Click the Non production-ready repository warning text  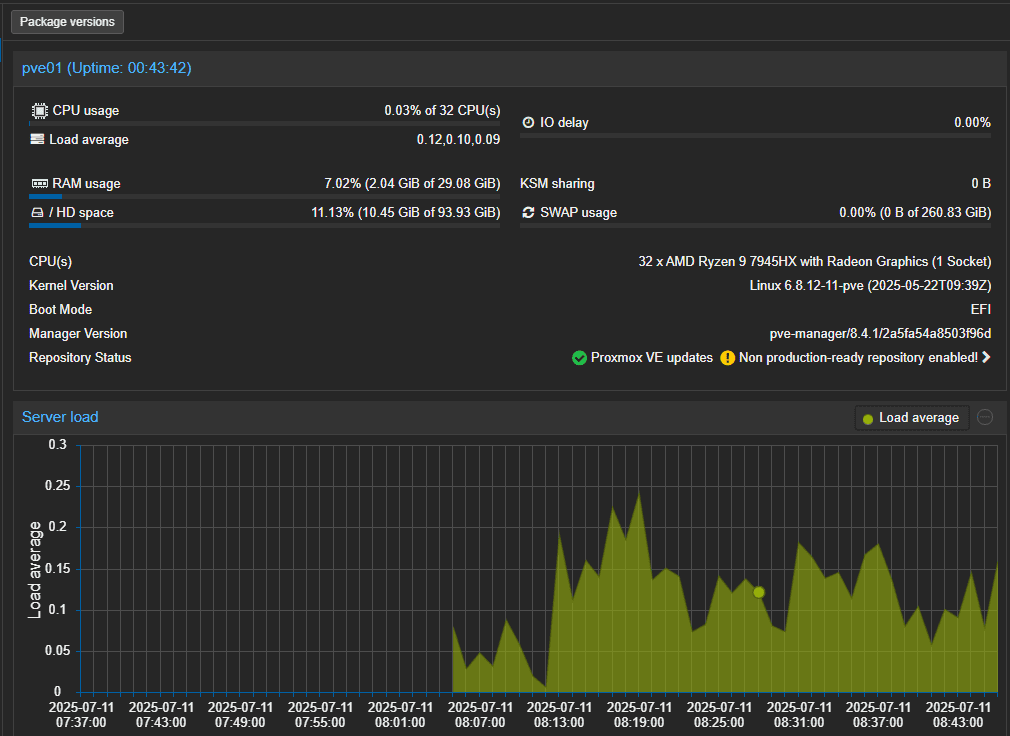click(x=858, y=358)
